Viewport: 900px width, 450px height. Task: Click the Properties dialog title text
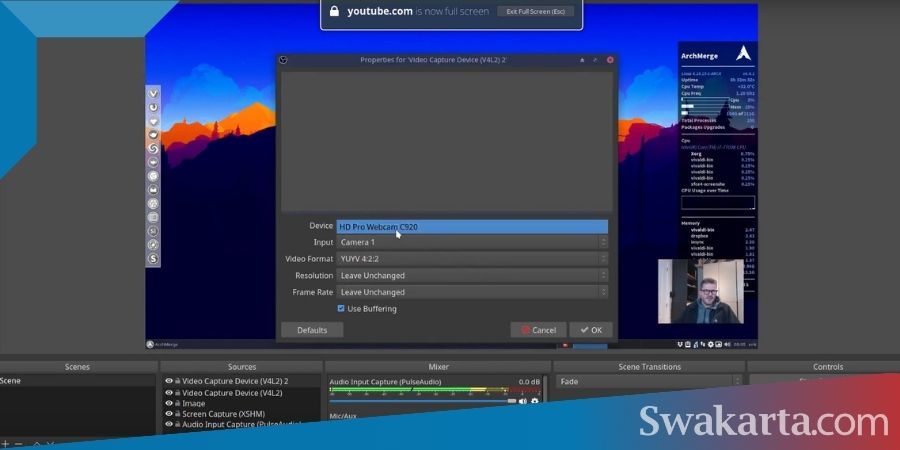coord(433,60)
